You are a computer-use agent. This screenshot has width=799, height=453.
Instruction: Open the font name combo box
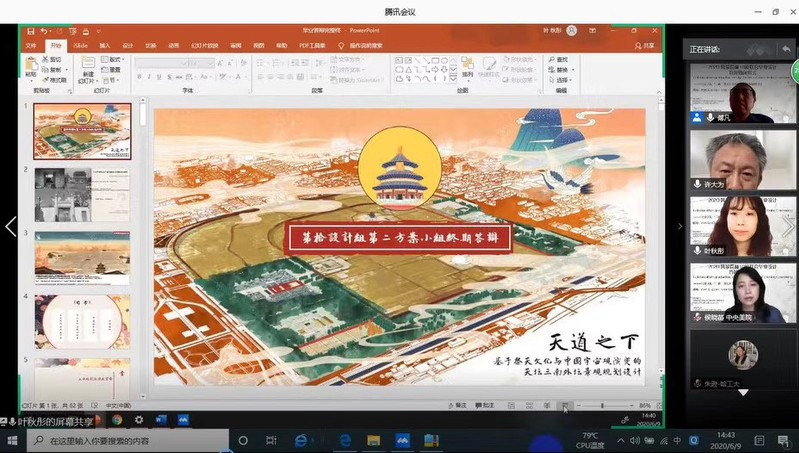coord(161,63)
